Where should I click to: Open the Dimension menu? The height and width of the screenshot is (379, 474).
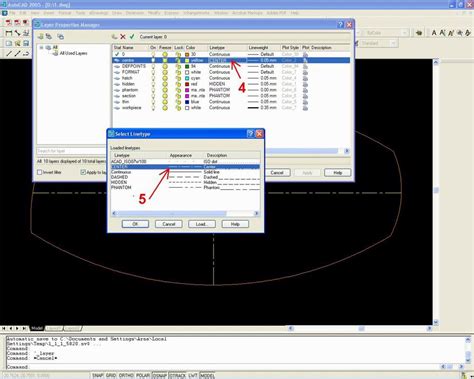tap(135, 13)
